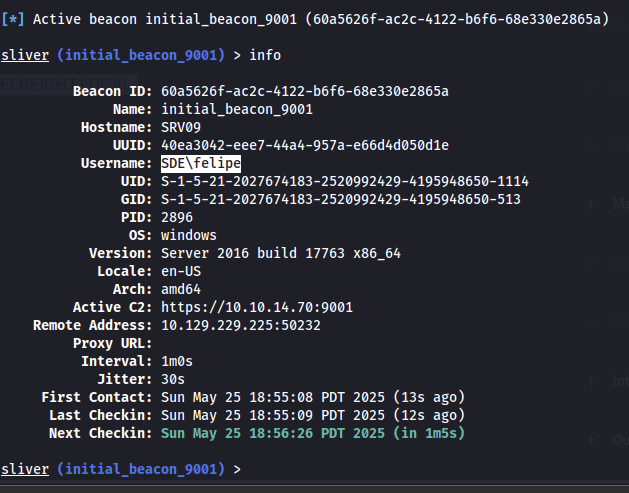Click the OS value windows
This screenshot has width=629, height=493.
[189, 235]
